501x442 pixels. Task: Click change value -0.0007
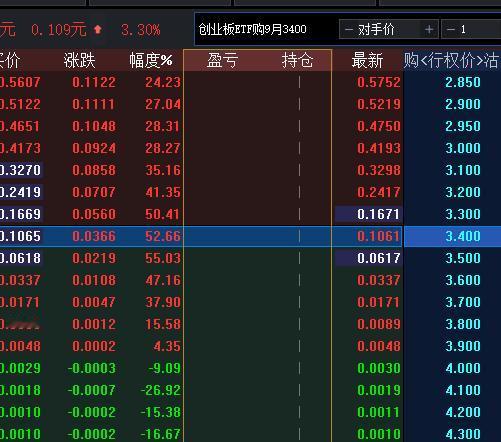tap(92, 390)
